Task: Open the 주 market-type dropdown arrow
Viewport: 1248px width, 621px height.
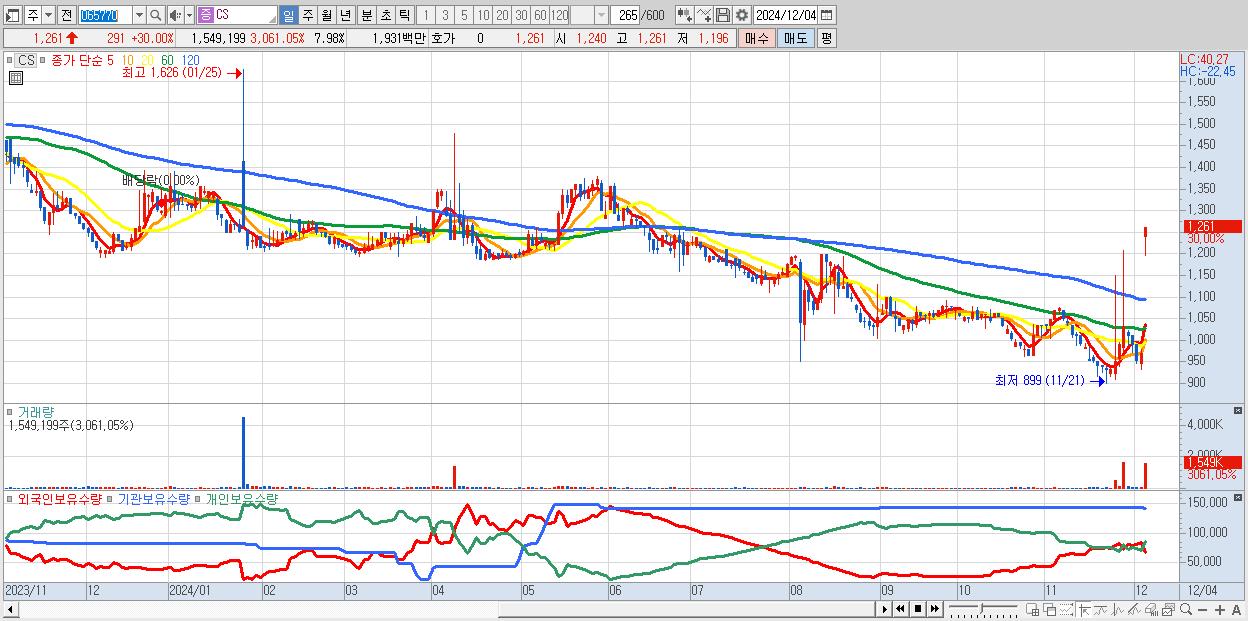Action: coord(48,15)
